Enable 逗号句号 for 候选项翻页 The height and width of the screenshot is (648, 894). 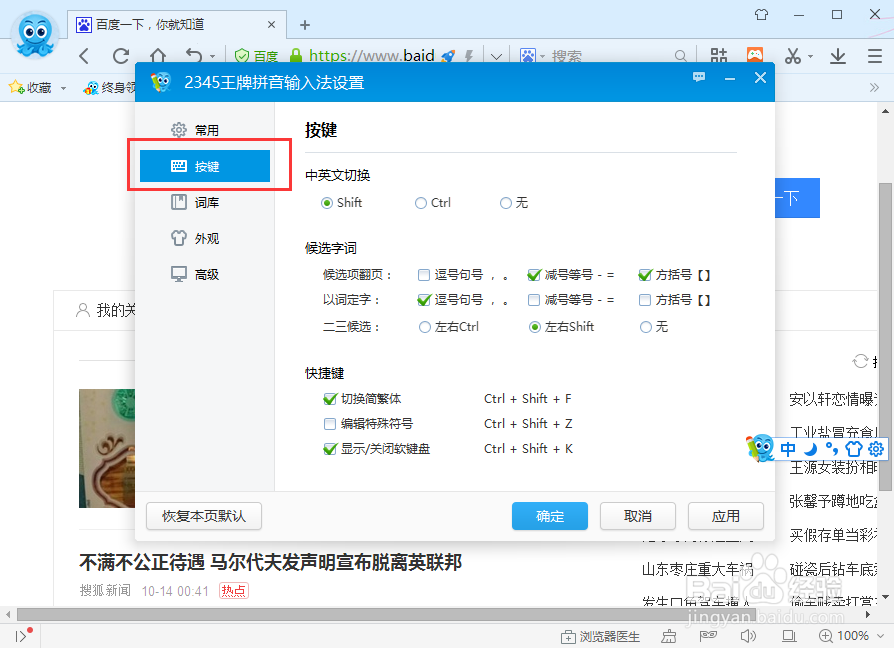tap(424, 275)
